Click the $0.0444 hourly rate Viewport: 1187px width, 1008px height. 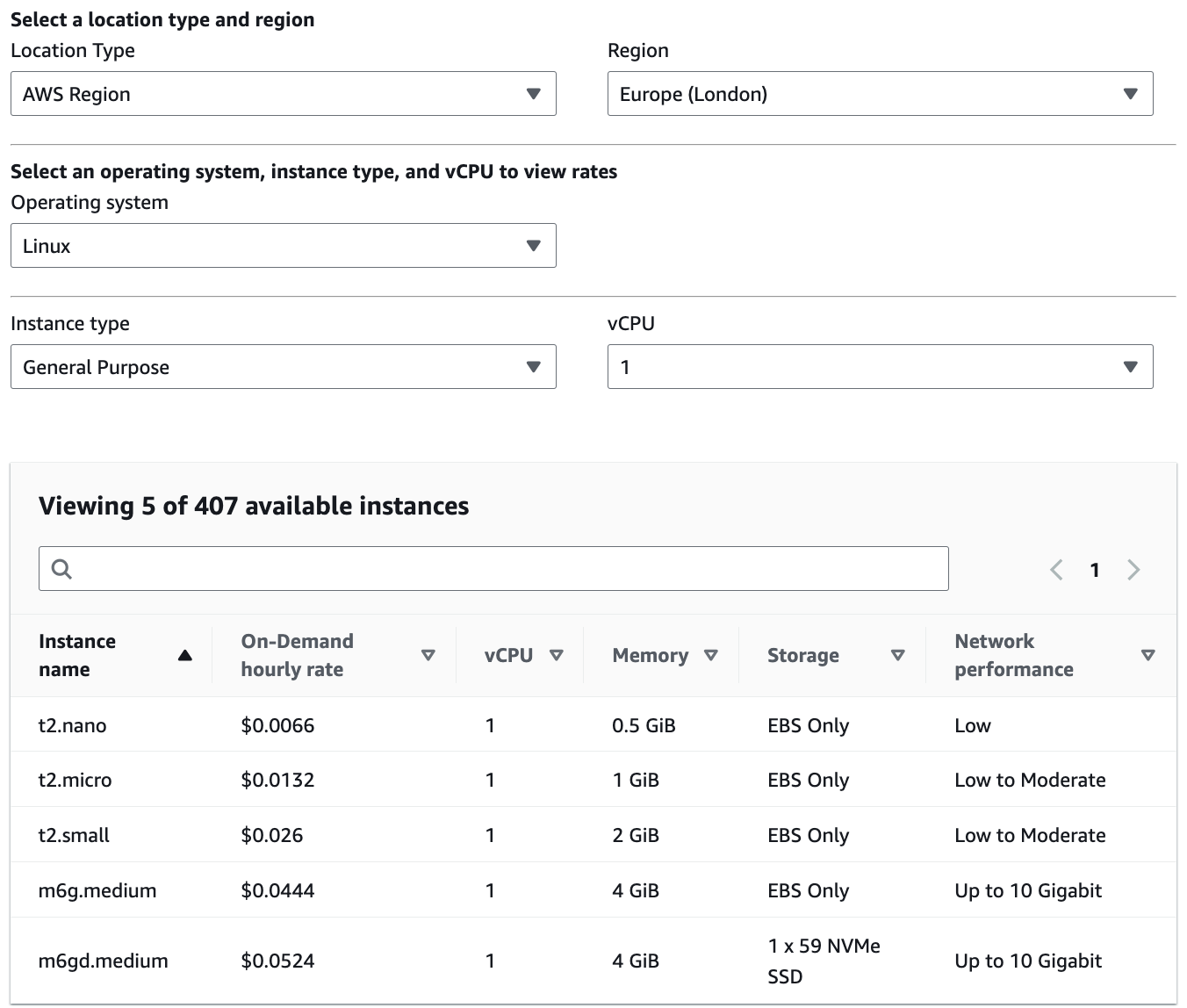pos(277,890)
